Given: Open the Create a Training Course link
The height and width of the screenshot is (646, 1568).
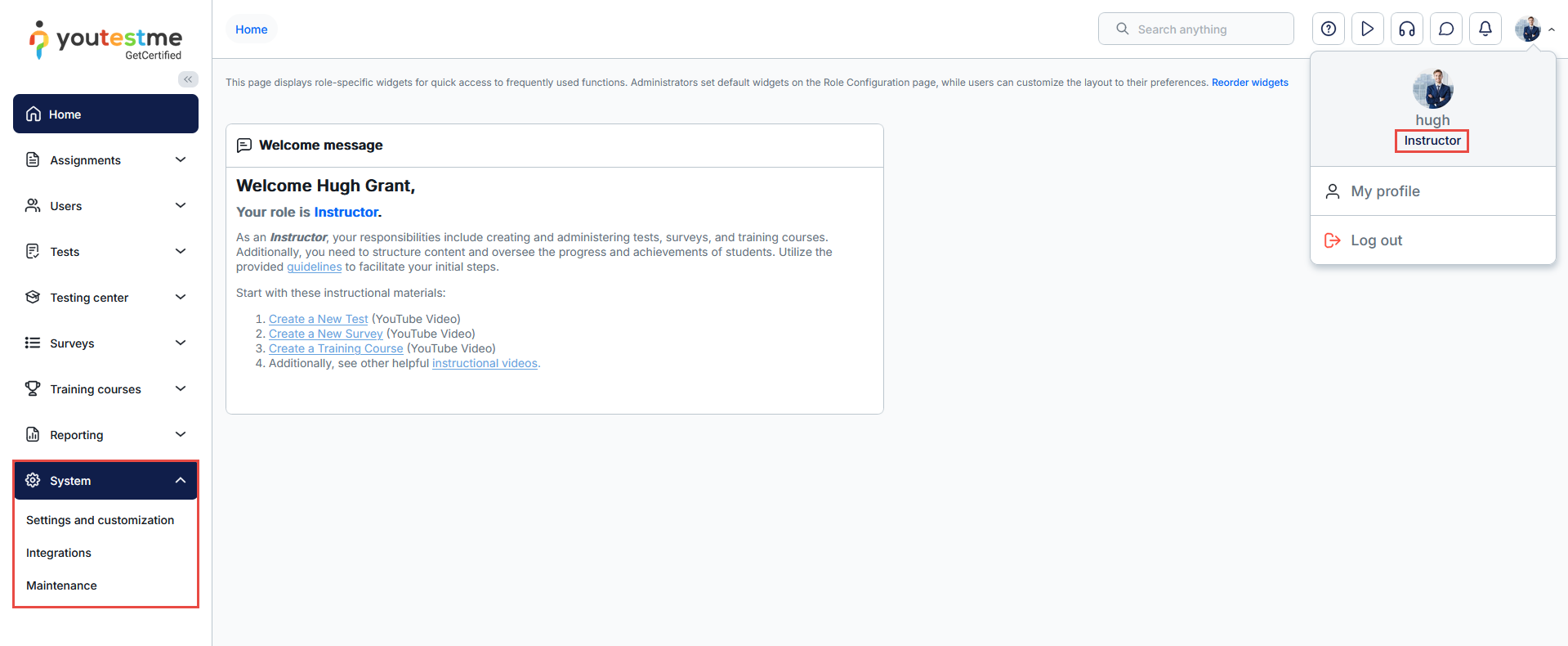Looking at the screenshot, I should point(336,348).
